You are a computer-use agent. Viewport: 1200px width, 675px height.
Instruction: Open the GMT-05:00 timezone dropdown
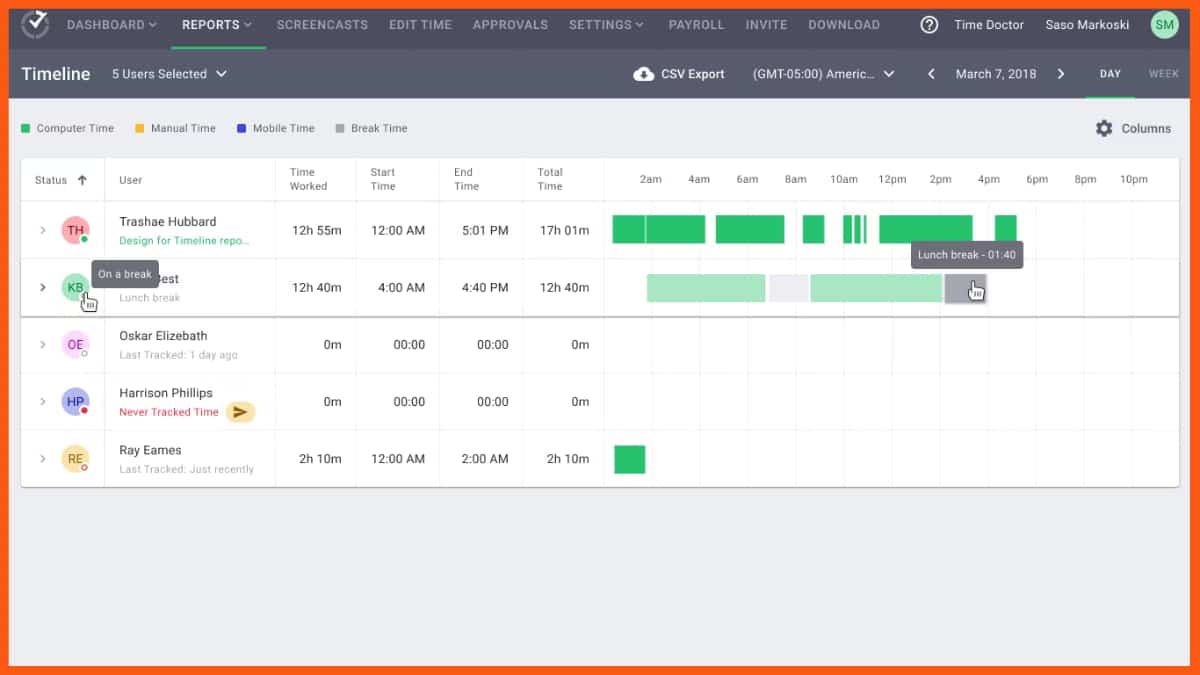point(822,73)
